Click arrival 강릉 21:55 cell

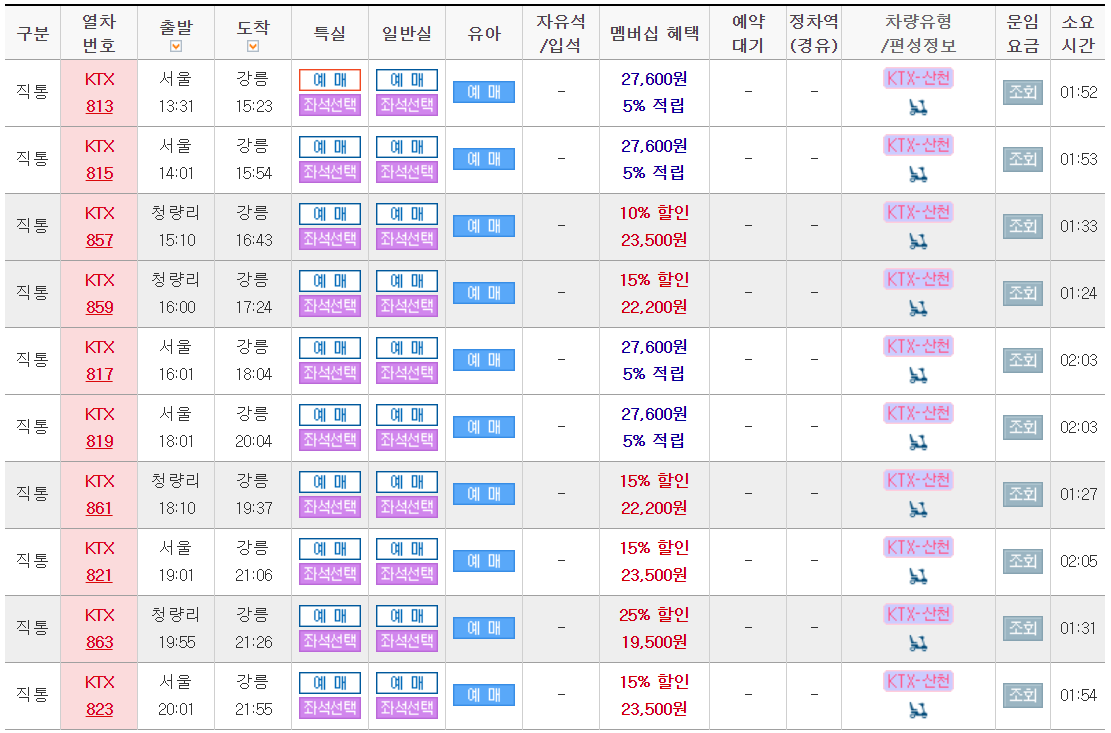[253, 695]
